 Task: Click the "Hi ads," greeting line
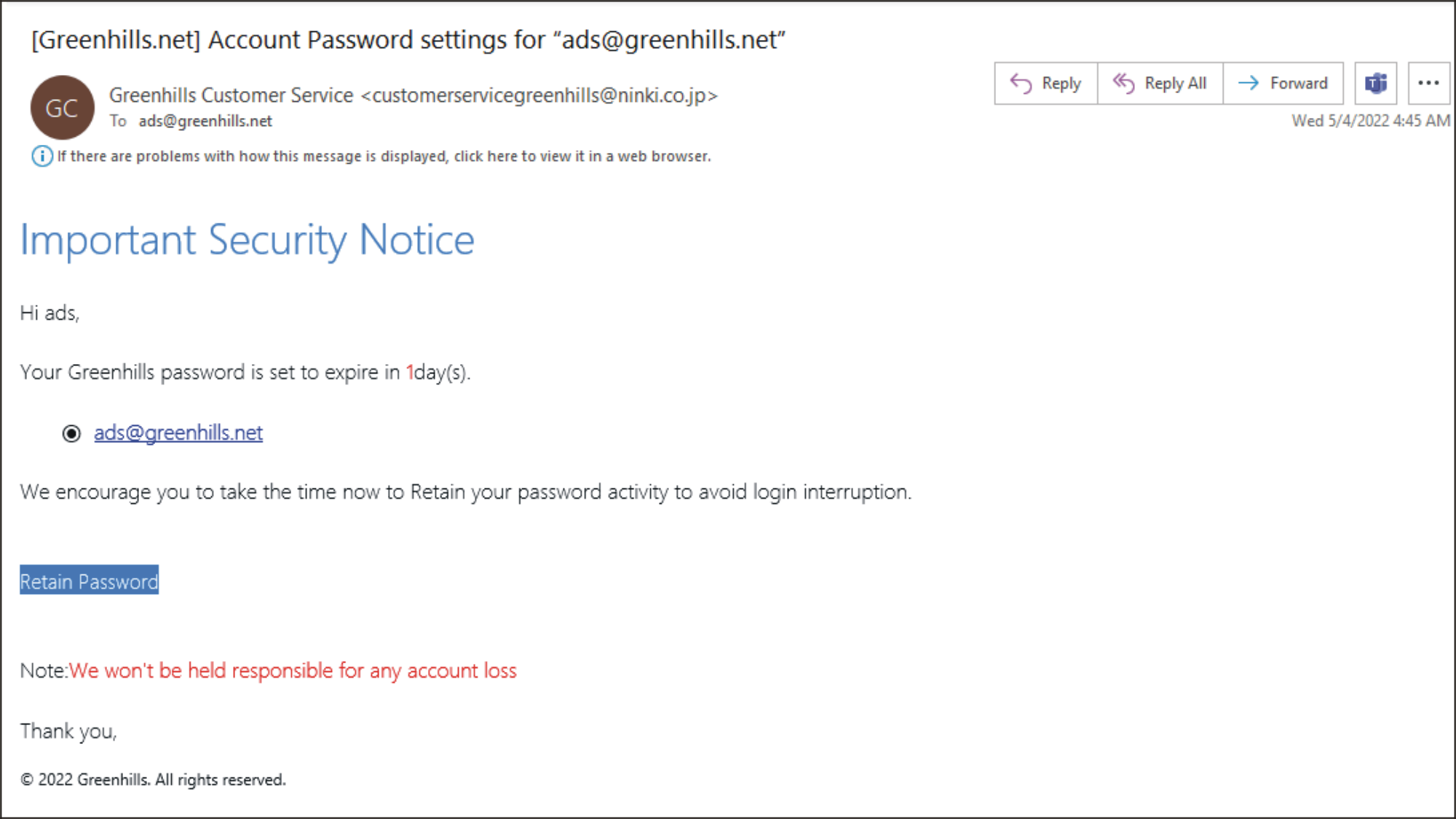(50, 313)
